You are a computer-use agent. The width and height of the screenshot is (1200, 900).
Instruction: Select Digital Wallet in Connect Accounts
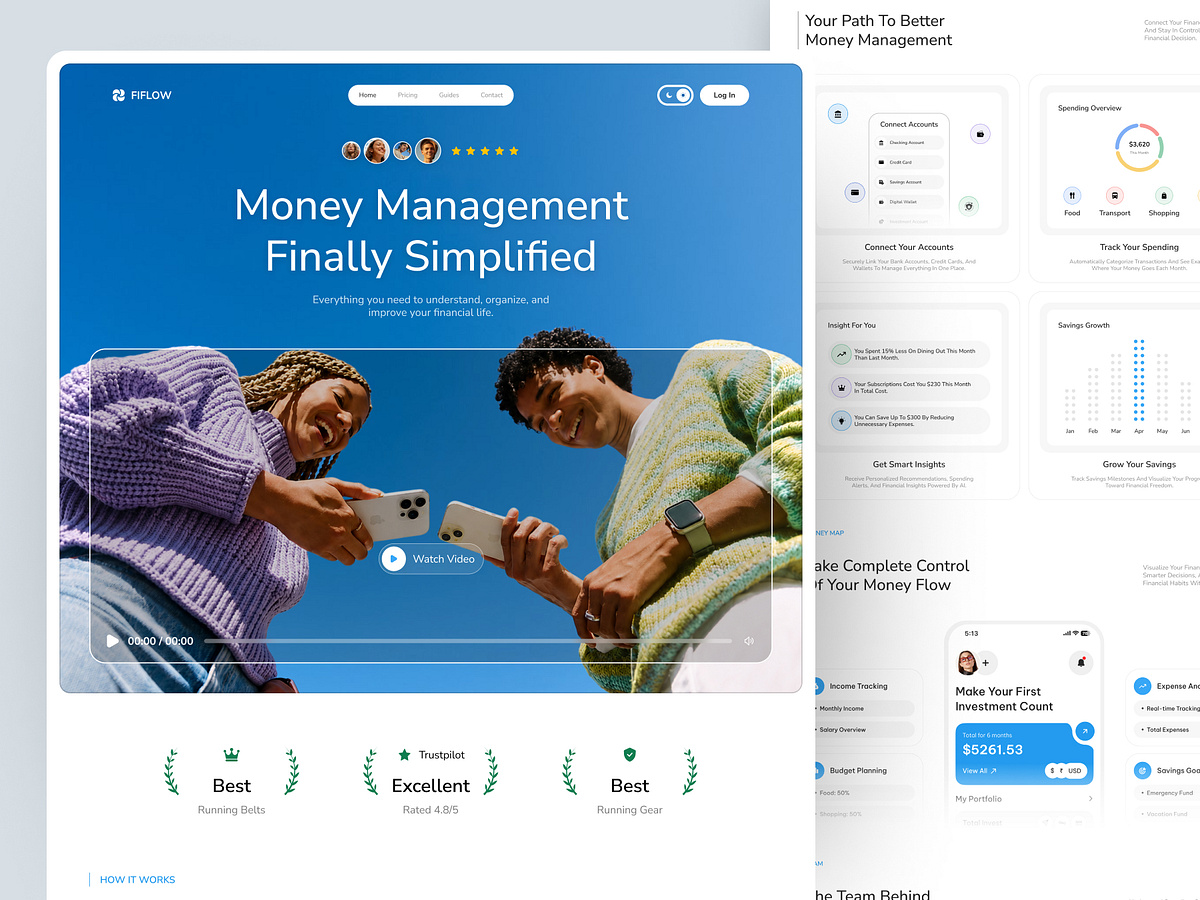(x=909, y=202)
